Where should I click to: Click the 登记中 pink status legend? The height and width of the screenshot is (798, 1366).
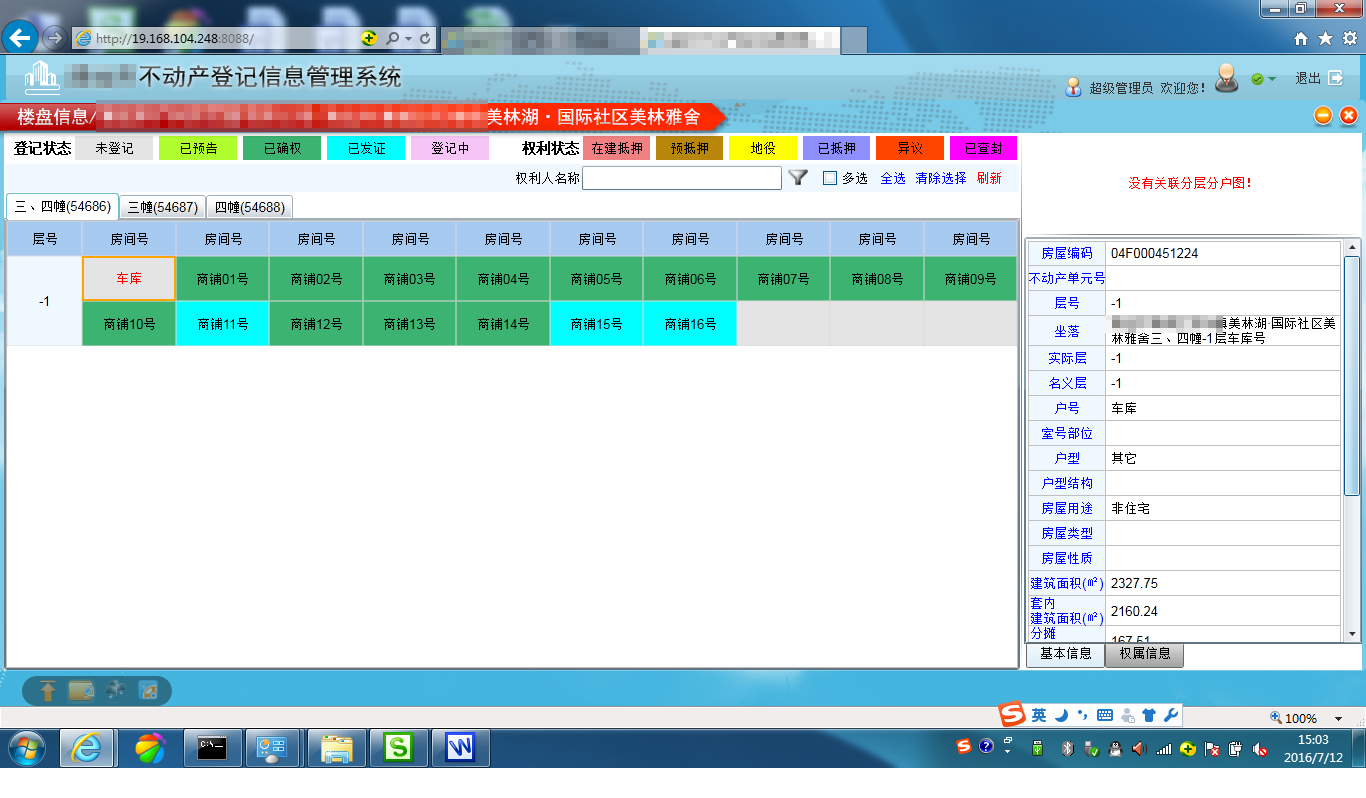point(450,148)
